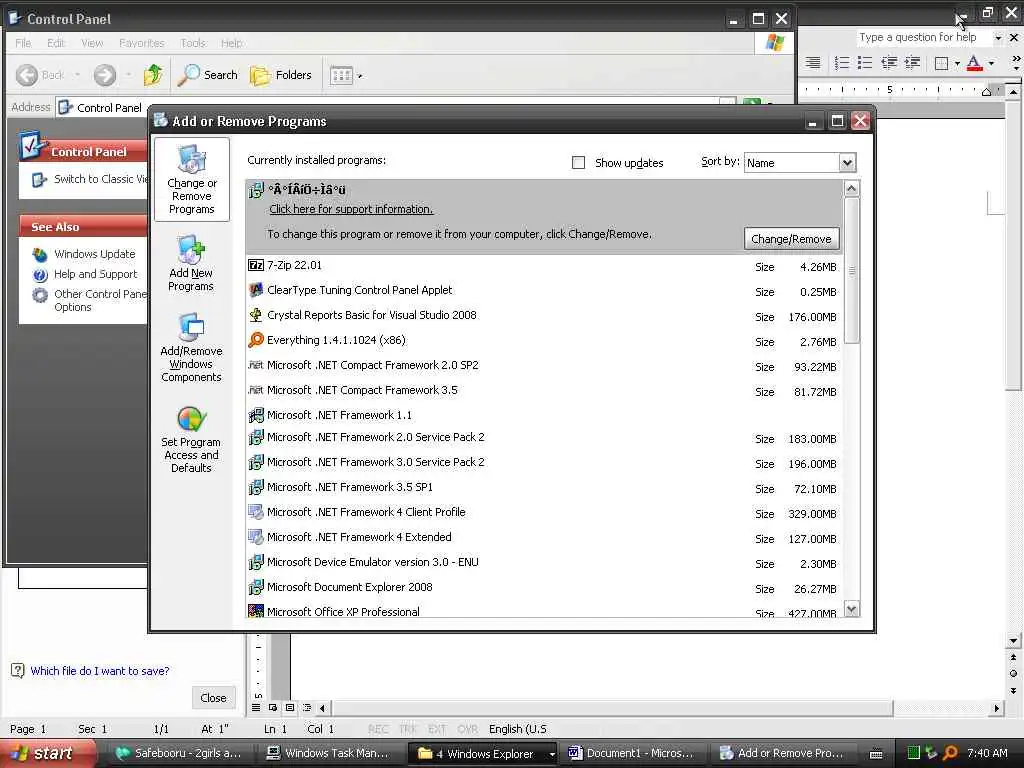
Task: Click Switch to Classic View link
Action: pyautogui.click(x=101, y=179)
